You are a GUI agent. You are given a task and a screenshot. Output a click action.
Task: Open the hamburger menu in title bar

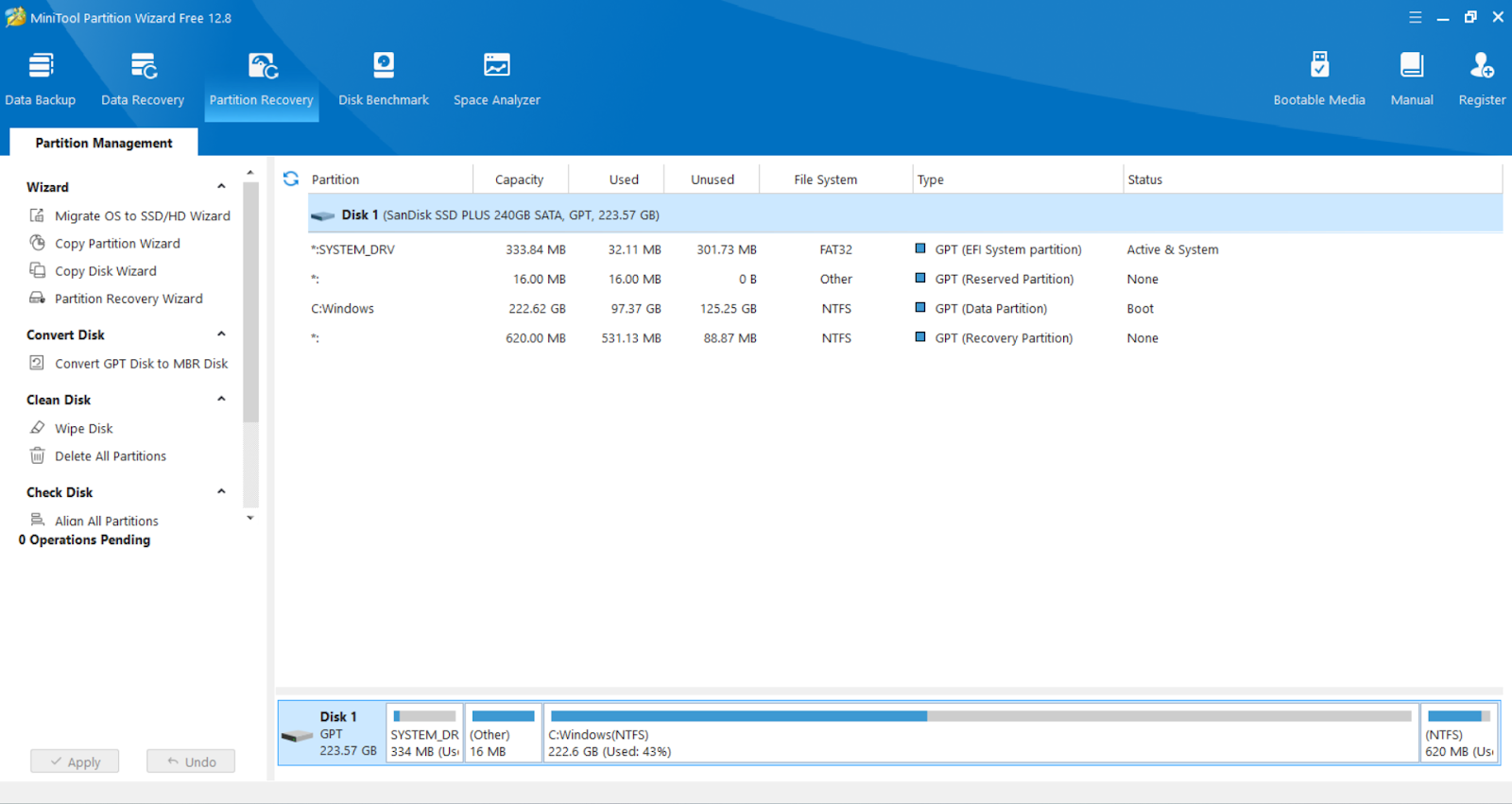1415,17
